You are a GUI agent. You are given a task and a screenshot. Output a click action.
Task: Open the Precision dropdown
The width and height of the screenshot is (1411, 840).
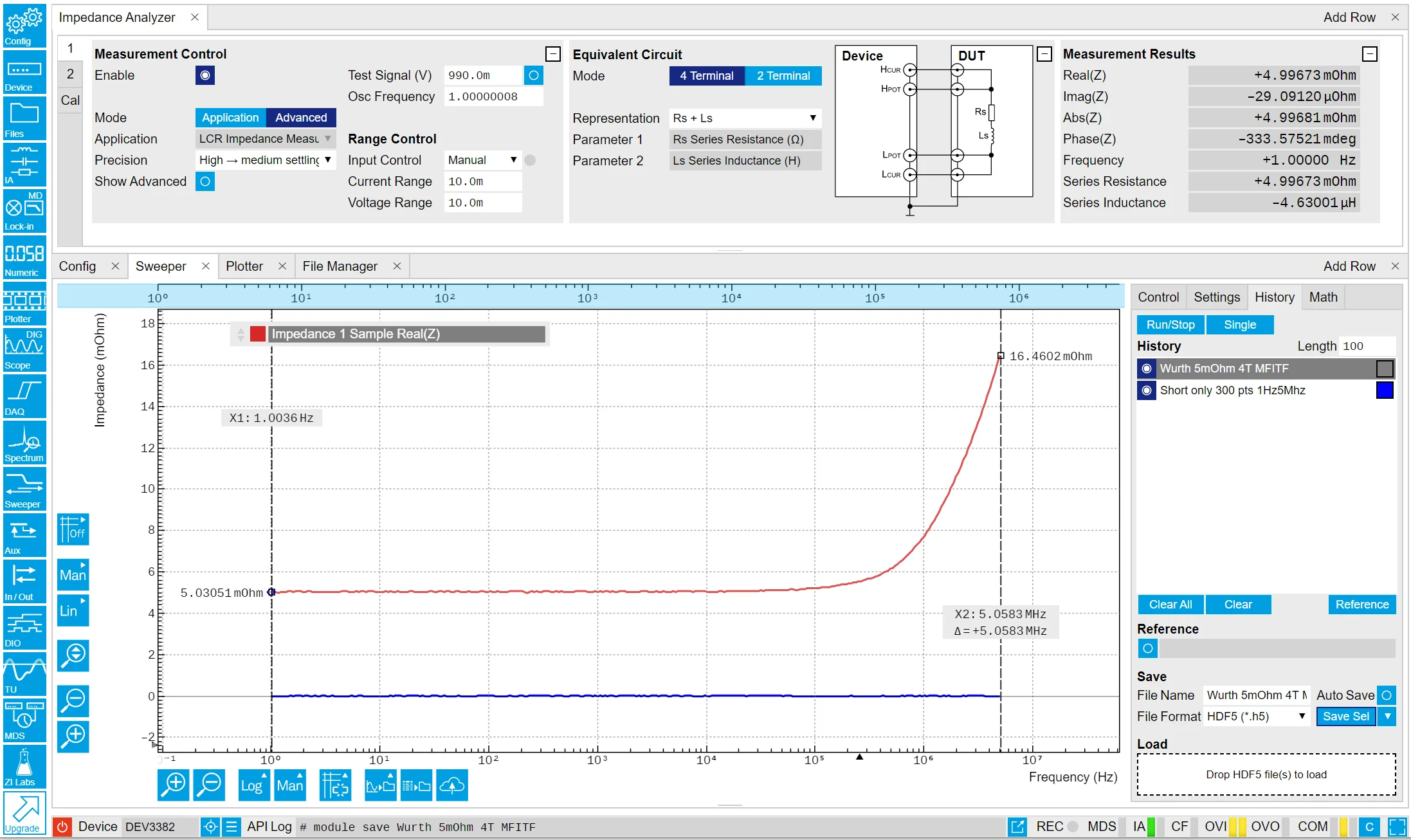click(x=265, y=160)
